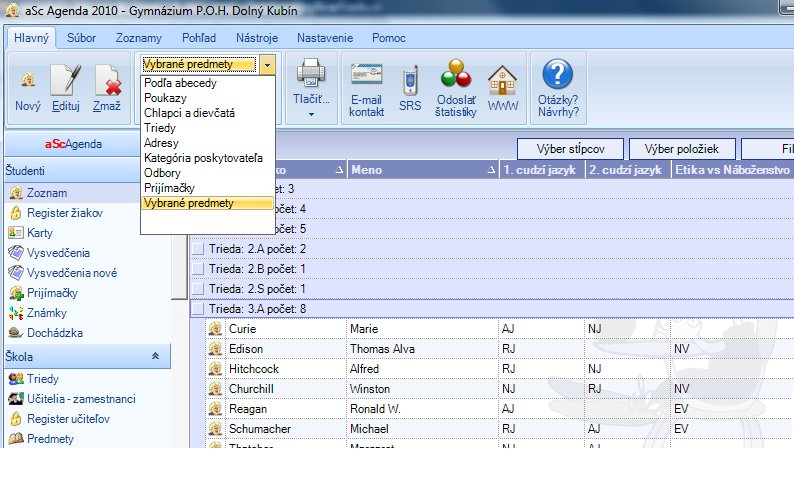Select Prijímačky in dropdown list
Viewport: 794px width, 477px height.
pyautogui.click(x=208, y=188)
